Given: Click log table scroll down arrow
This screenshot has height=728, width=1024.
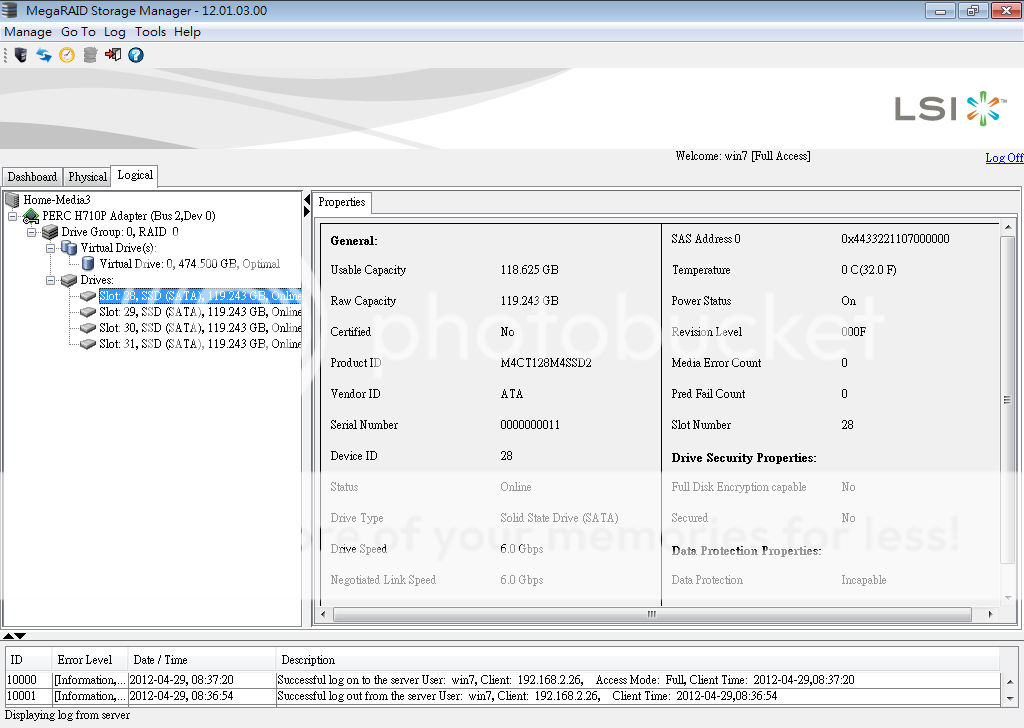Looking at the screenshot, I should 1010,698.
